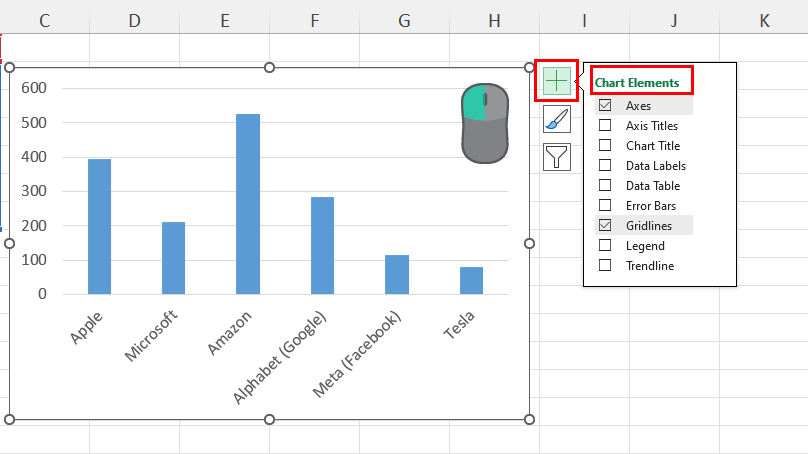This screenshot has width=808, height=454.
Task: Select column K header
Action: pos(764,21)
